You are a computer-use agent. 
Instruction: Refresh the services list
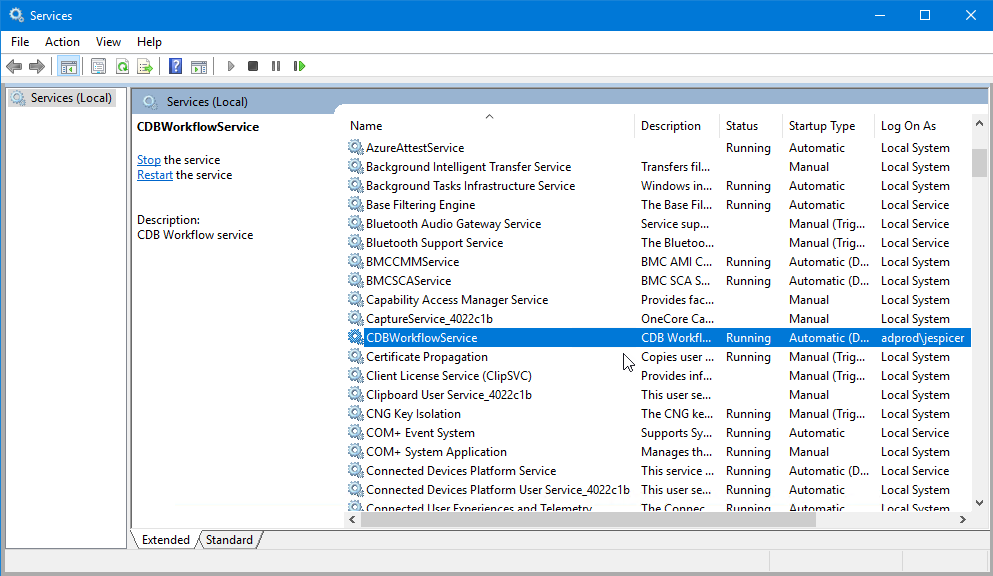pos(122,66)
